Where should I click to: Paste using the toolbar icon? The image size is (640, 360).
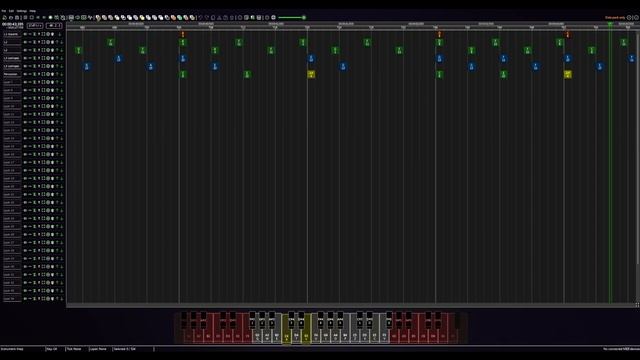pos(225,18)
